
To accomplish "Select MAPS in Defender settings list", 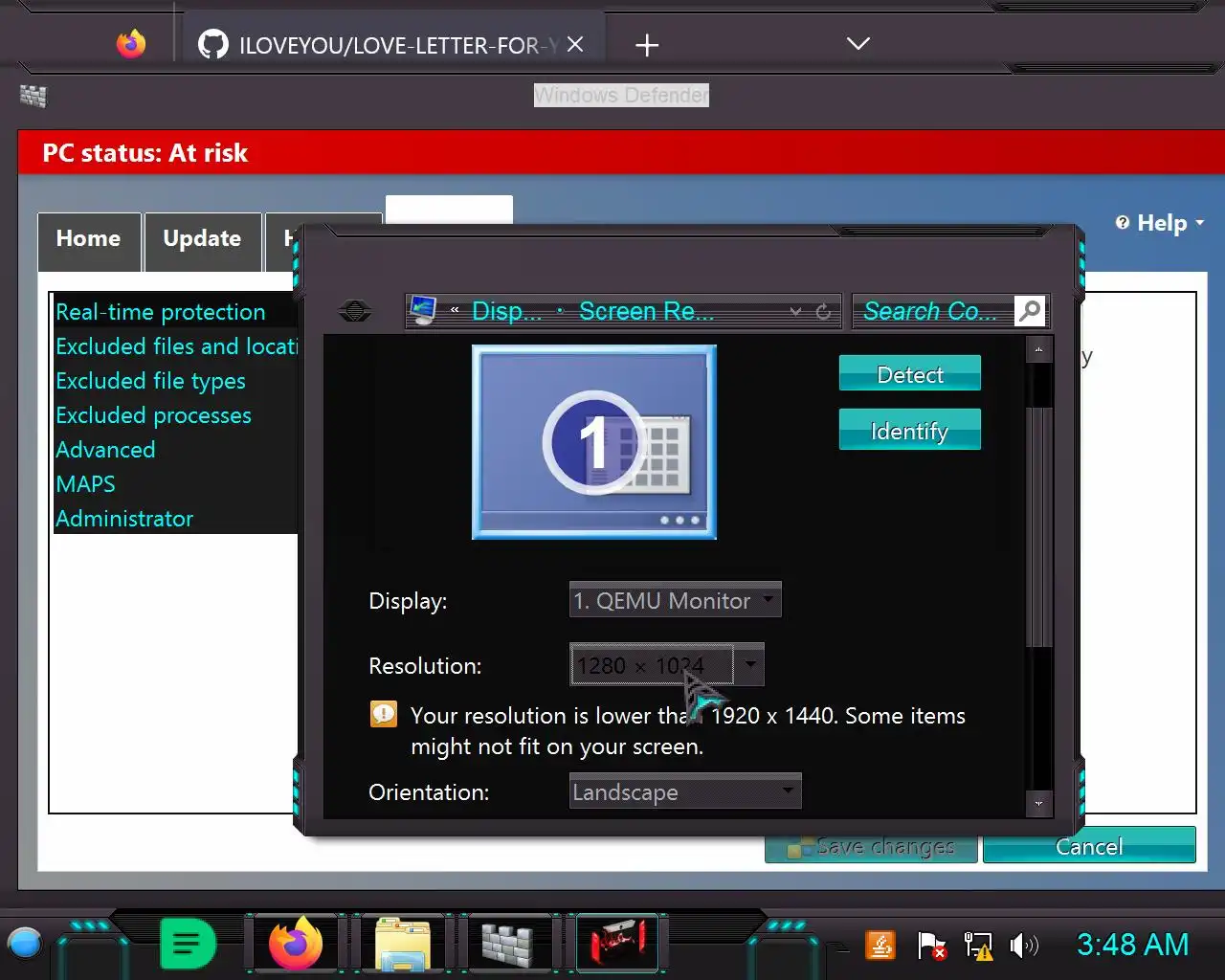I will click(x=85, y=484).
